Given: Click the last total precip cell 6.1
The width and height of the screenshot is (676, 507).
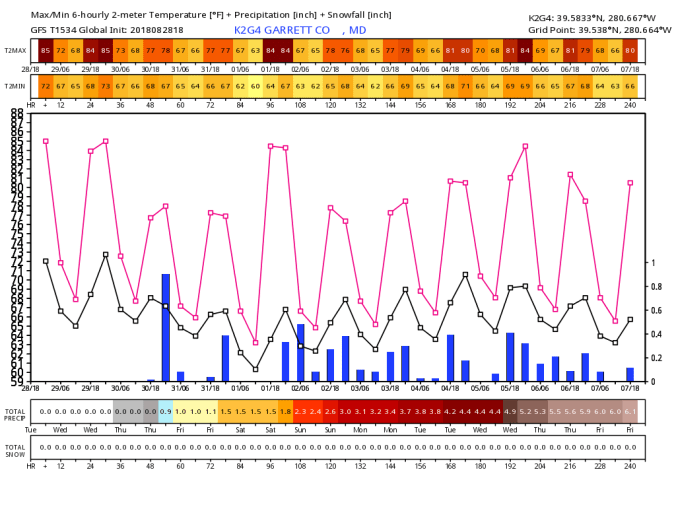Looking at the screenshot, I should coord(630,411).
